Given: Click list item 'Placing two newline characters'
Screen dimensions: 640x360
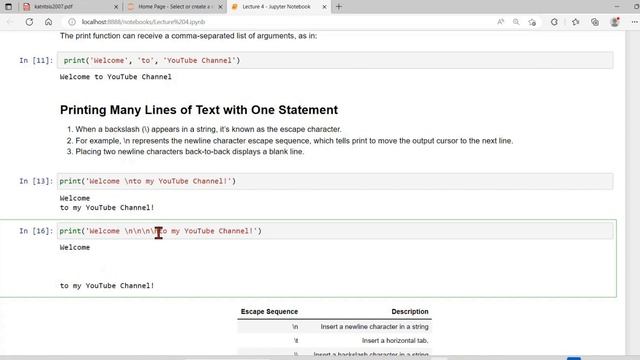Looking at the screenshot, I should (189, 152).
